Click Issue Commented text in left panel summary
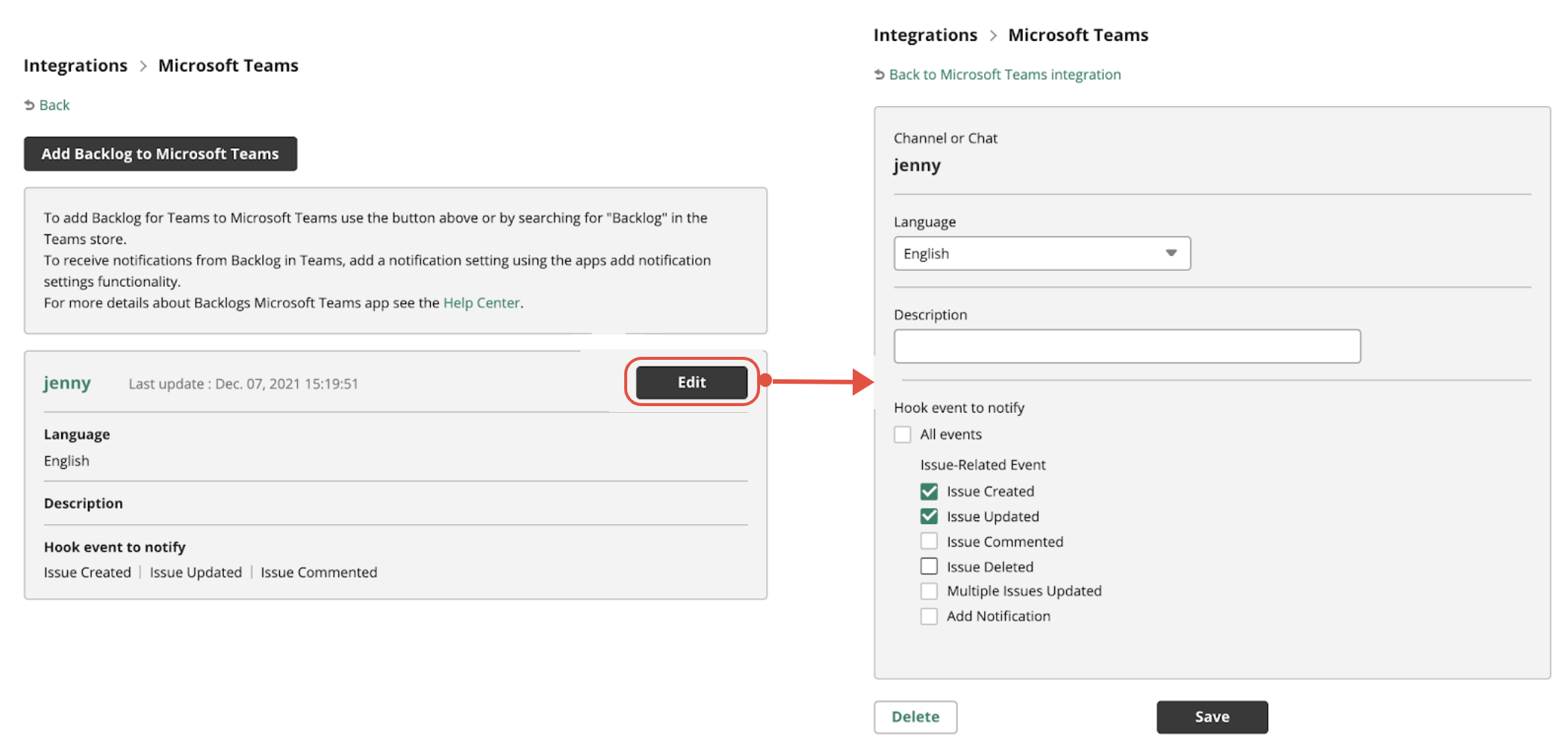Screen dimensions: 1568x748 [319, 573]
